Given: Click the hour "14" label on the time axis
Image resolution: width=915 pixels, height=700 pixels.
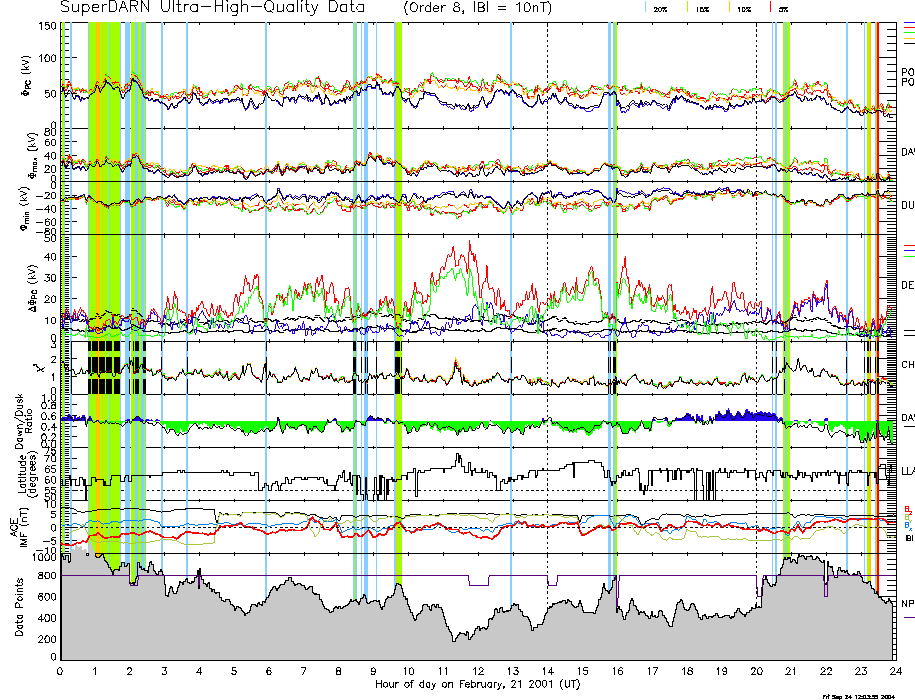Looking at the screenshot, I should (547, 671).
